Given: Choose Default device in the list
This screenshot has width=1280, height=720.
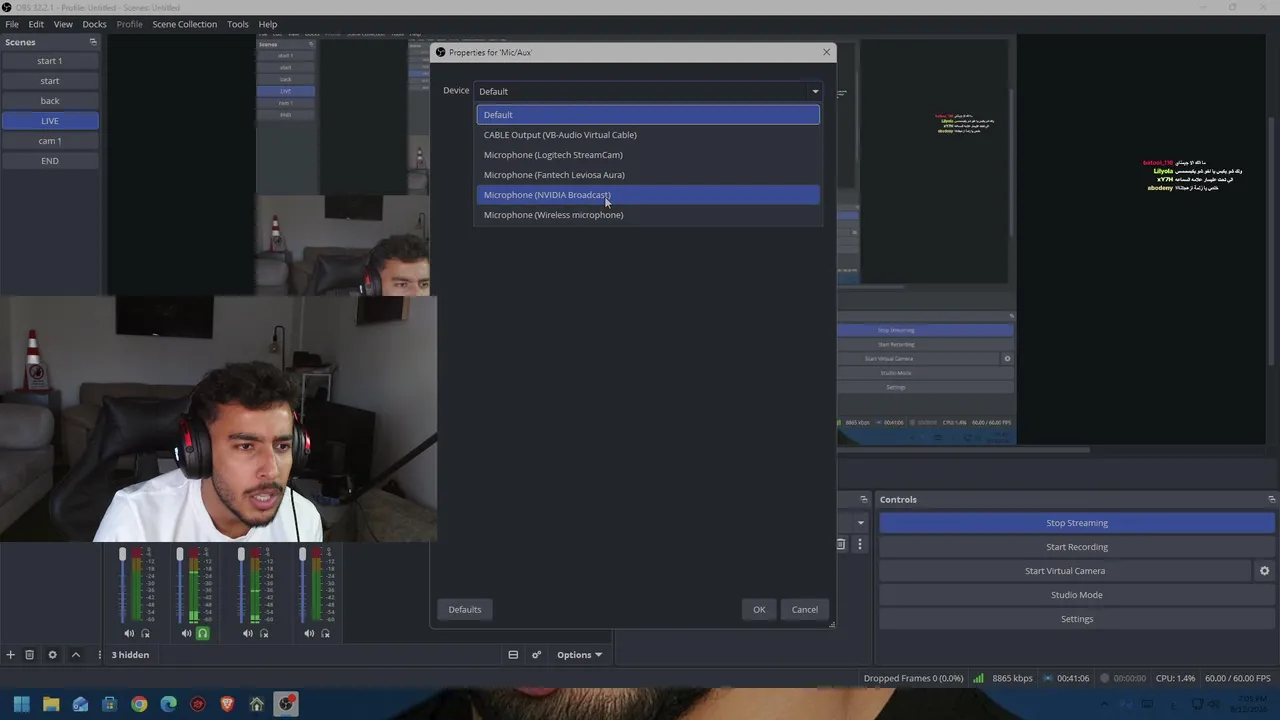Looking at the screenshot, I should coord(648,115).
